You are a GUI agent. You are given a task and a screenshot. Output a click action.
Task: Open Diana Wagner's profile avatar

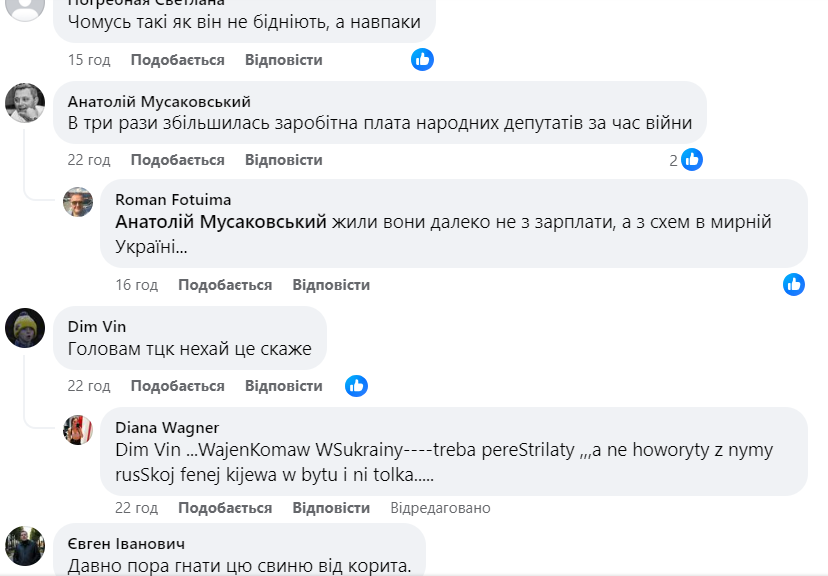click(78, 430)
